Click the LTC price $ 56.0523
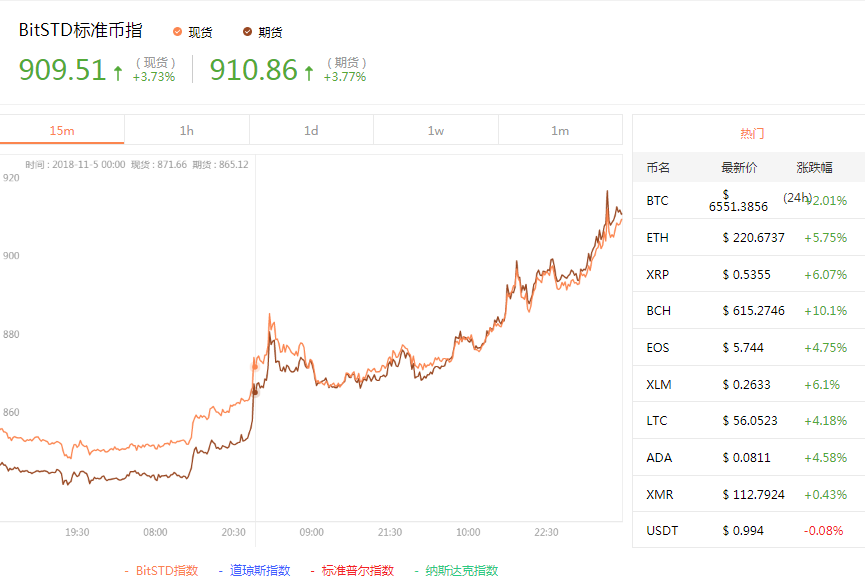Image resolution: width=865 pixels, height=583 pixels. pos(750,421)
